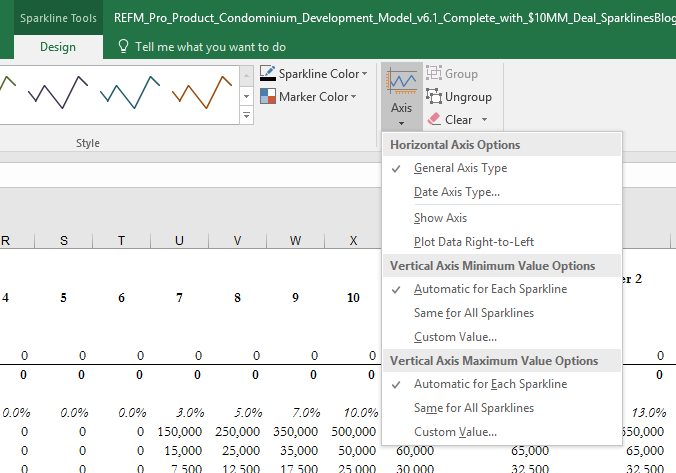This screenshot has width=676, height=473.
Task: Expand the sparkline Style gallery
Action: 247,116
